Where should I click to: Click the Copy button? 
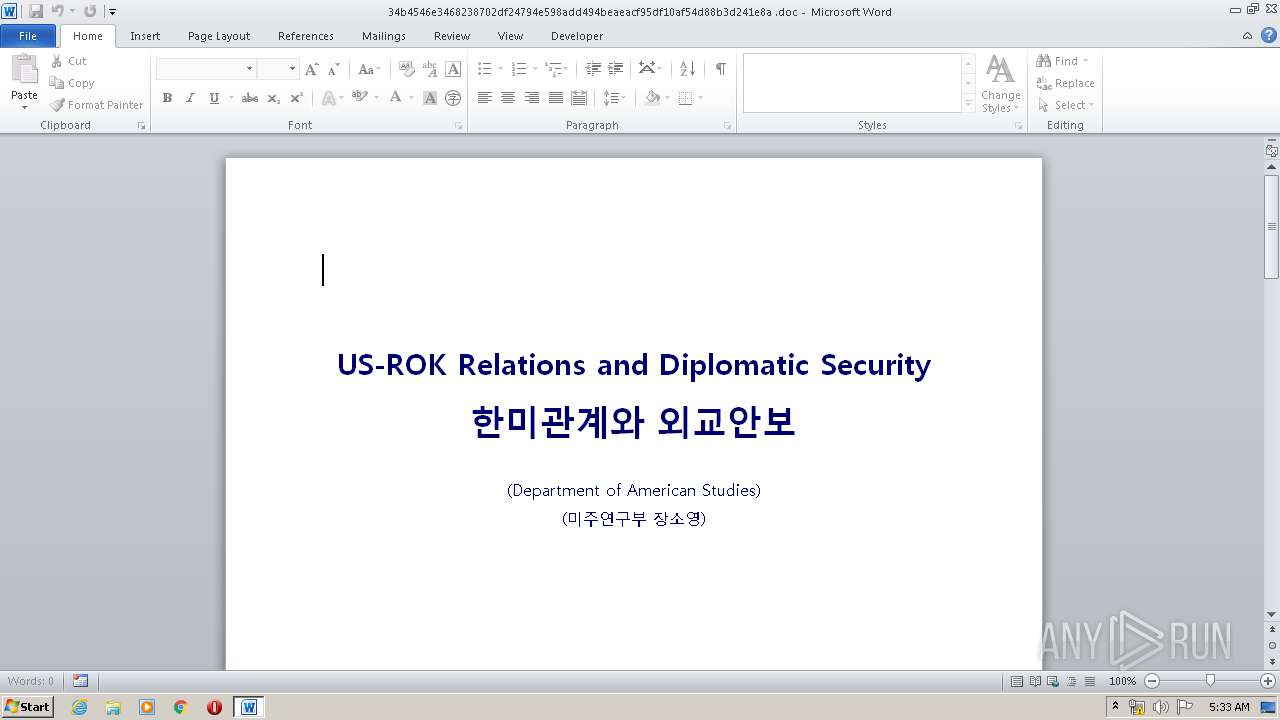point(72,83)
